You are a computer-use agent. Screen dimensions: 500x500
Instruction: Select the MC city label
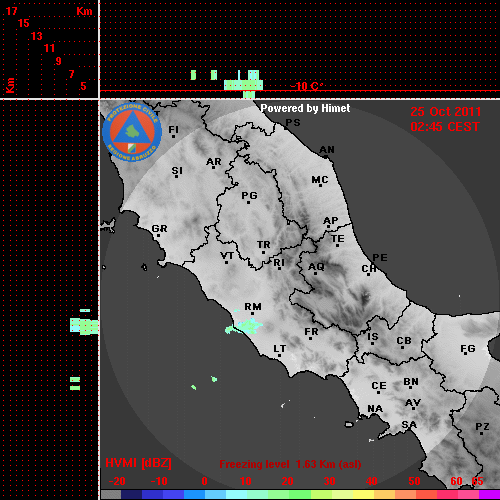[320, 180]
